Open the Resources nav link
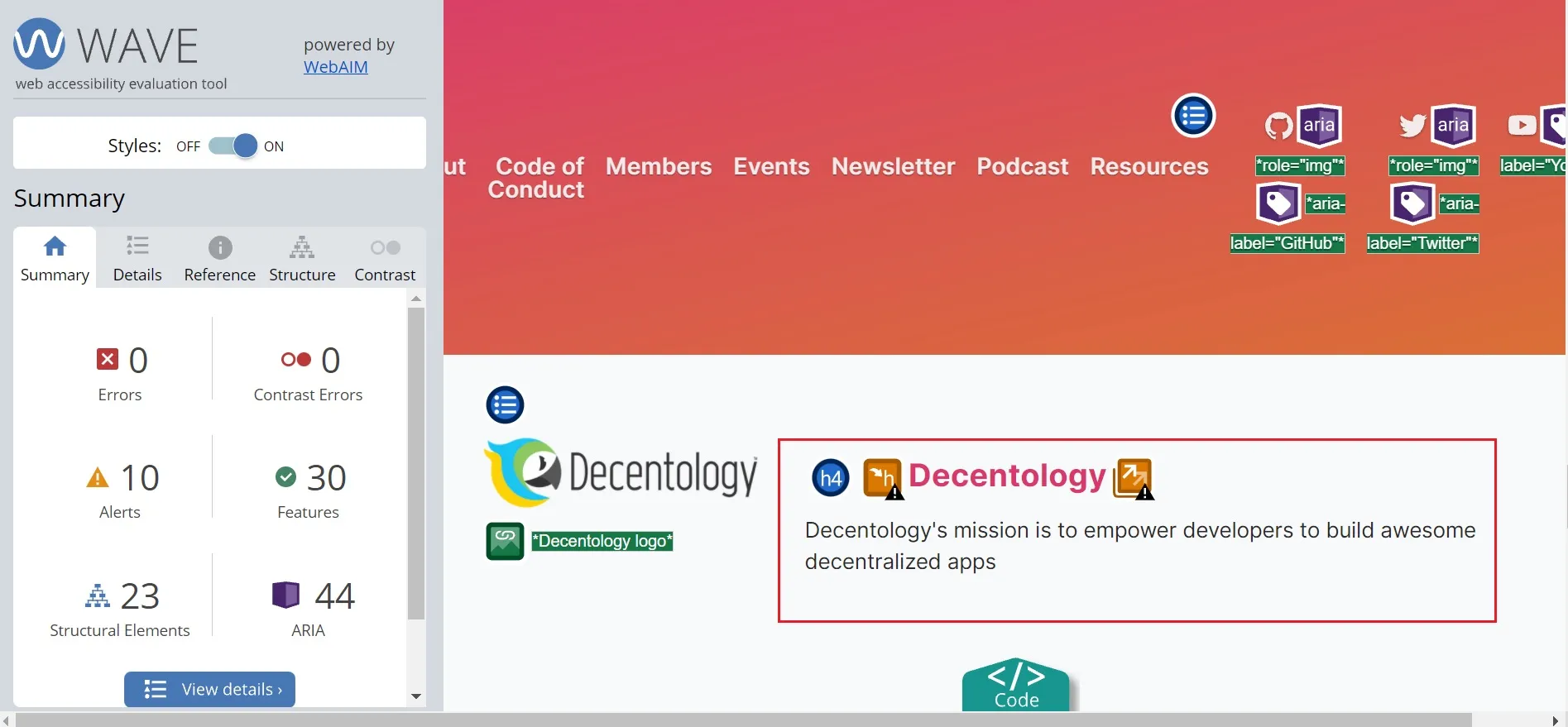The image size is (1568, 727). tap(1149, 166)
